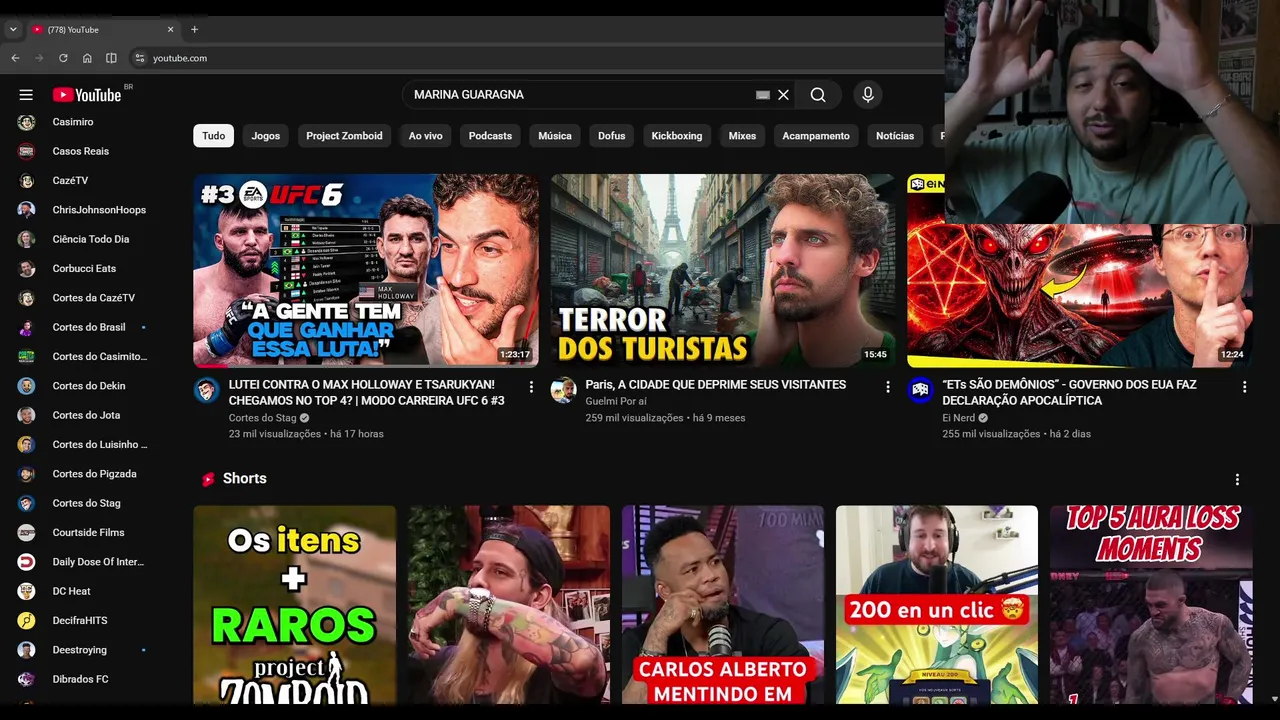The image size is (1280, 720).
Task: Open options menu for ETs SÃO DEMÔNIOS video
Action: [x=1244, y=387]
